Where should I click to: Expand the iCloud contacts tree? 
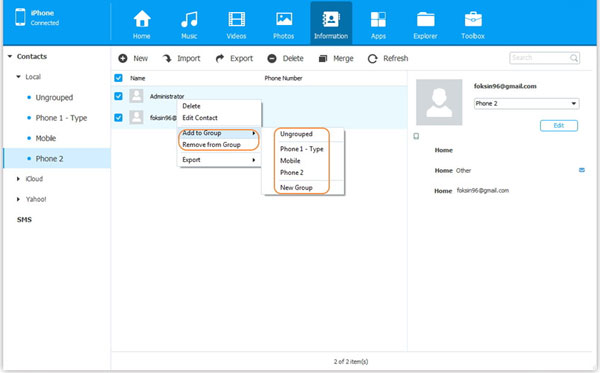(18, 179)
